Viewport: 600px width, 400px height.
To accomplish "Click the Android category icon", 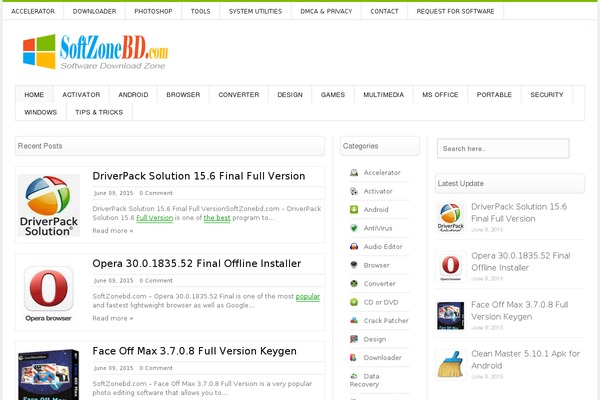I will point(354,209).
